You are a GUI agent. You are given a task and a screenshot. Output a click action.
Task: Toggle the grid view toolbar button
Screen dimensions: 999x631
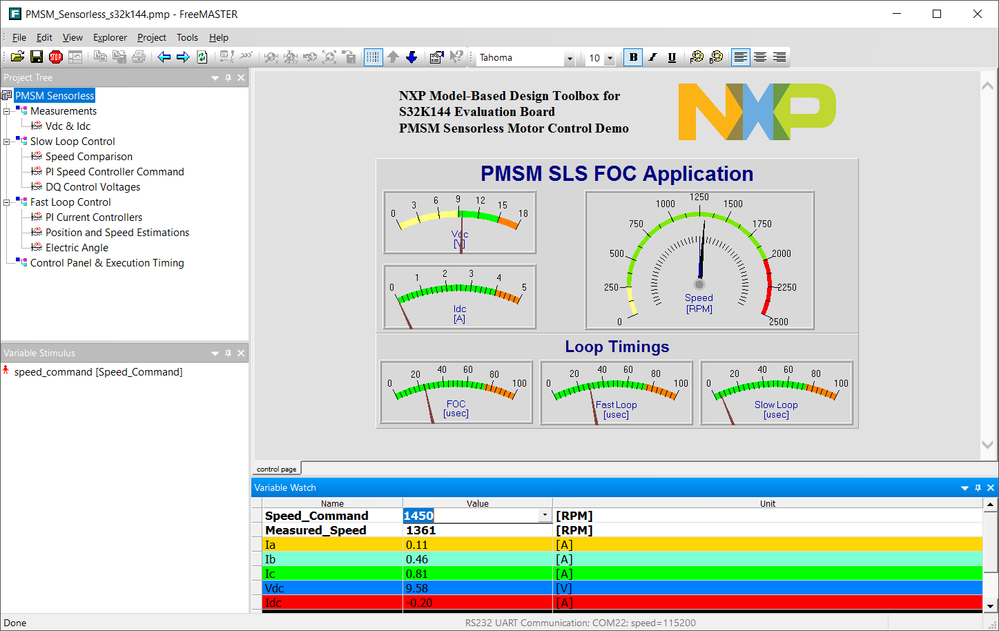pyautogui.click(x=373, y=57)
